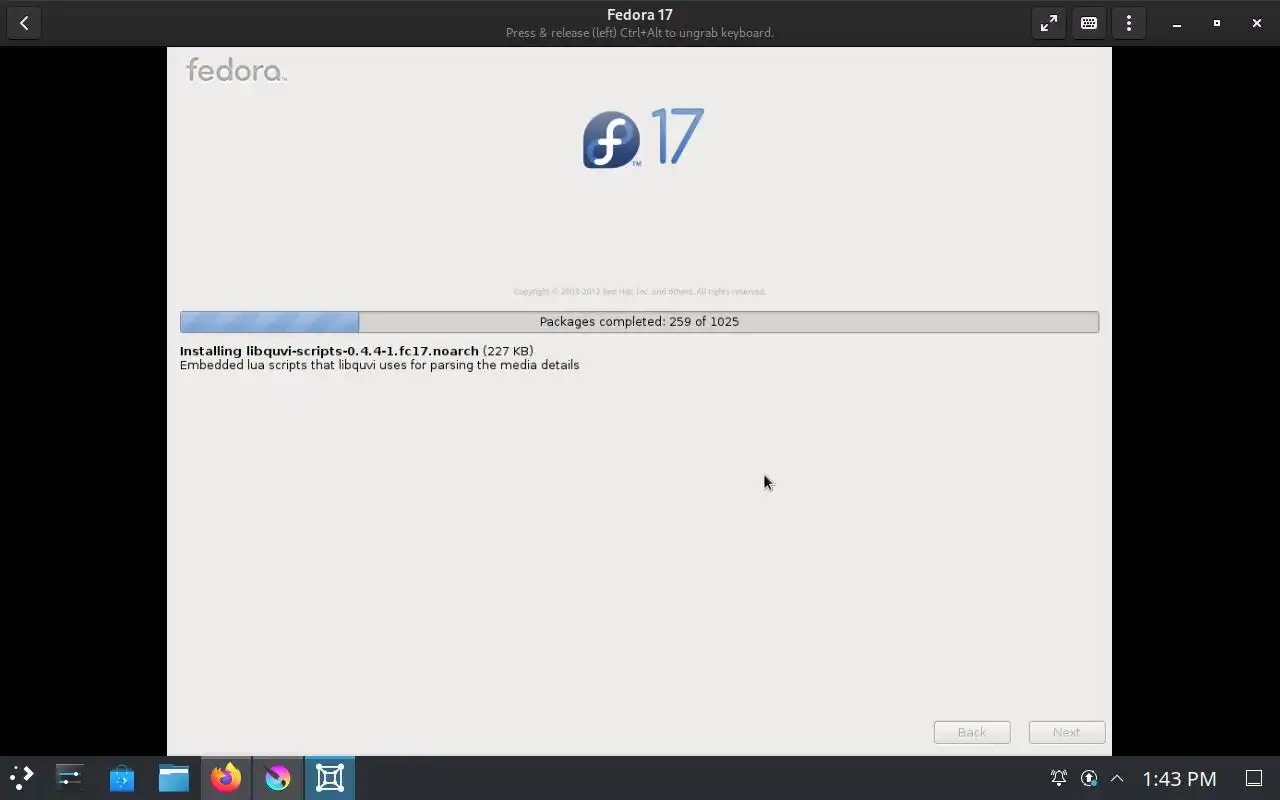Screen dimensions: 1280x800
Task: Click the disabled Back button
Action: coord(972,732)
